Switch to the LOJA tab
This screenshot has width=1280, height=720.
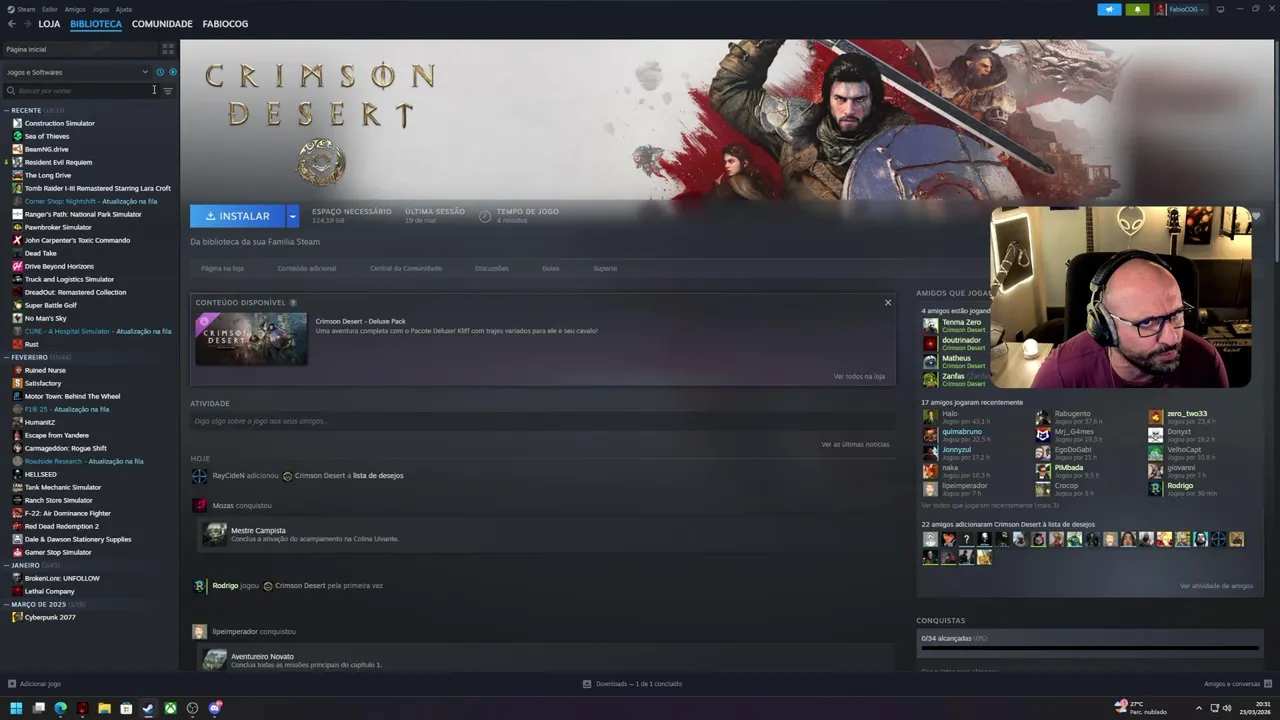click(x=49, y=24)
